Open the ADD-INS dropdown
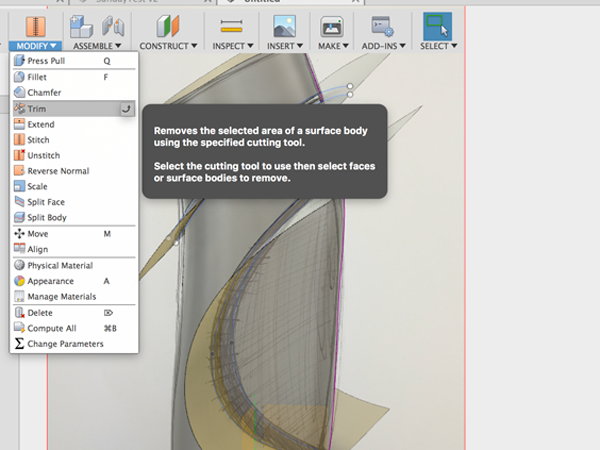The image size is (600, 450). [x=383, y=46]
